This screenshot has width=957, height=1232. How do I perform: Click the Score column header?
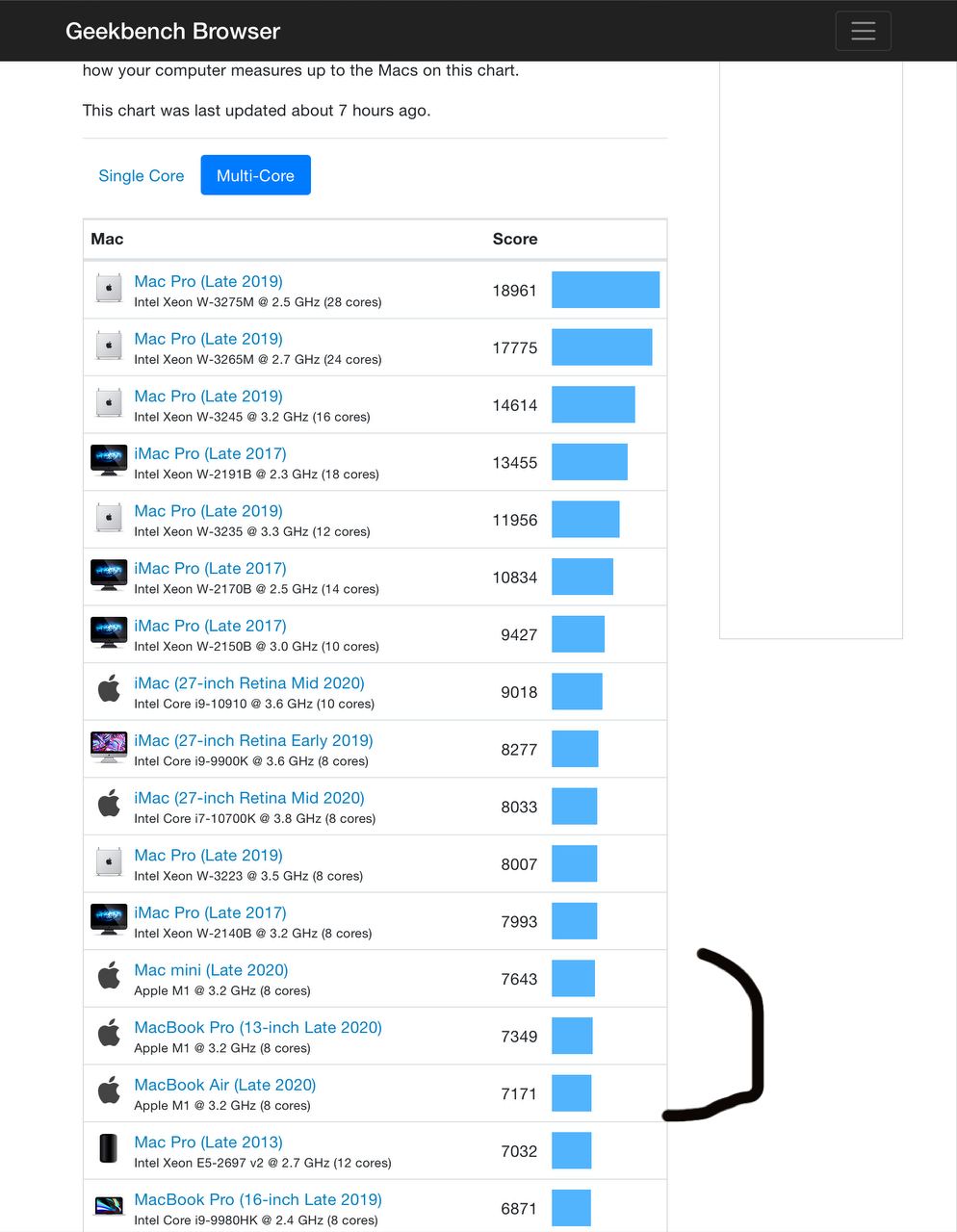coord(515,239)
